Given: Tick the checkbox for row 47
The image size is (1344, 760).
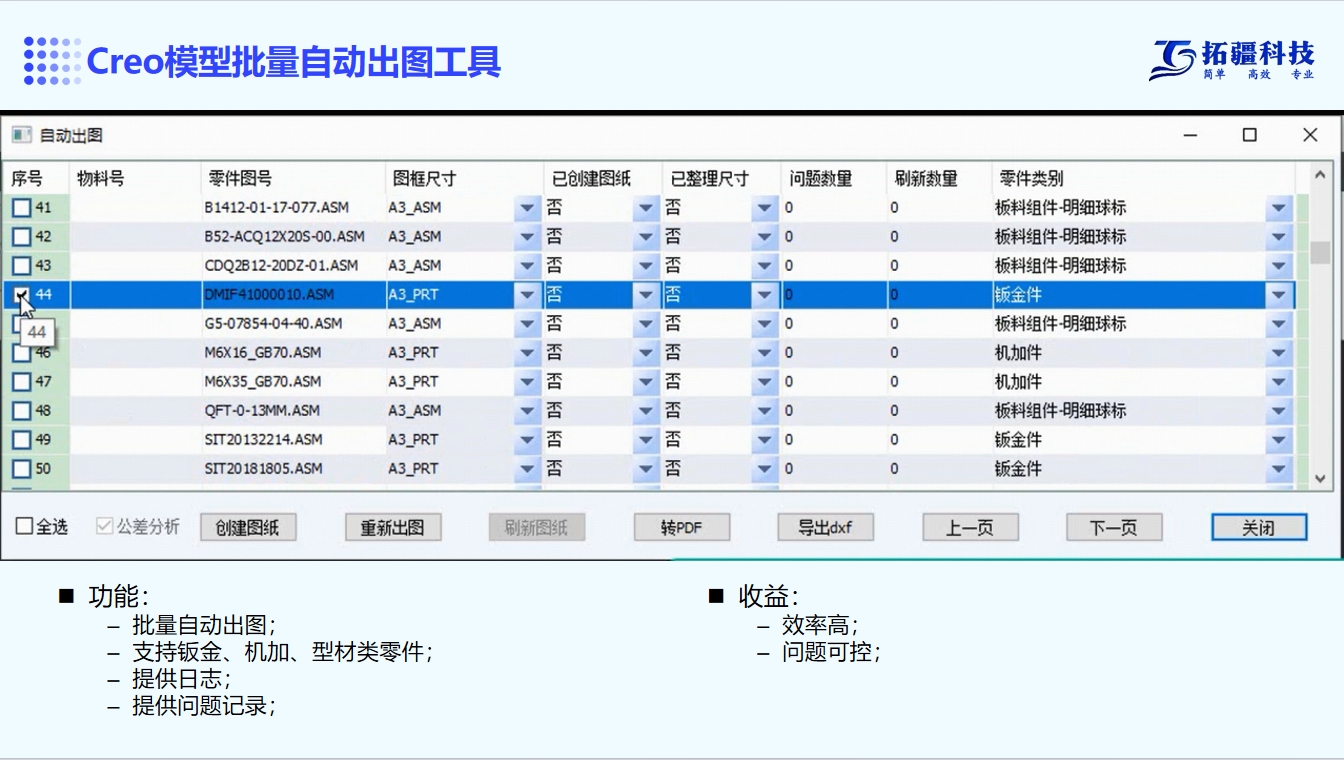Looking at the screenshot, I should (21, 382).
